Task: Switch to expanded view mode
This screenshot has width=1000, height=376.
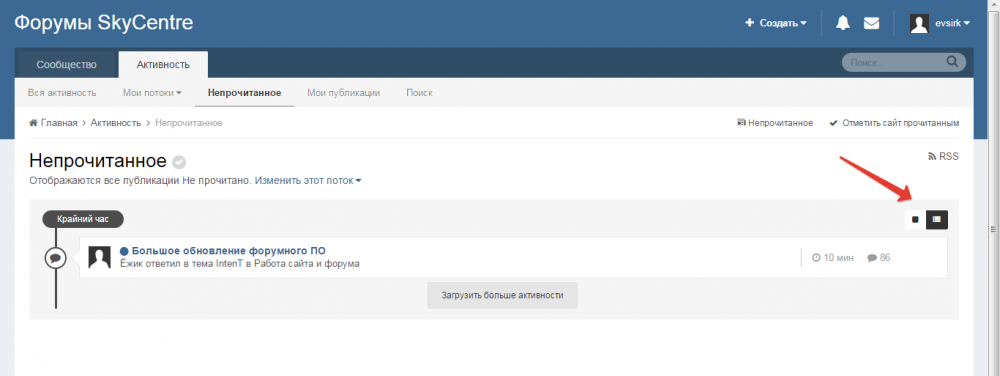Action: point(915,219)
